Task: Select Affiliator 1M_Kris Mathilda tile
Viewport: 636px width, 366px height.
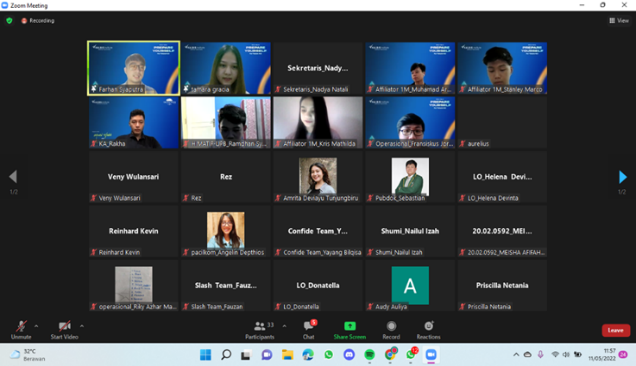Action: [318, 123]
